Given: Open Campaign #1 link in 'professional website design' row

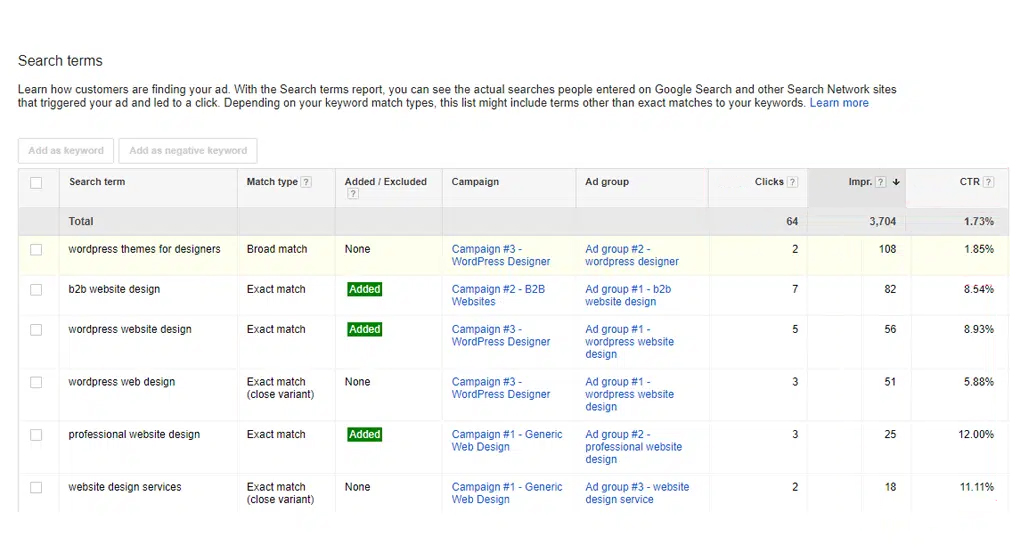Looking at the screenshot, I should click(x=507, y=440).
